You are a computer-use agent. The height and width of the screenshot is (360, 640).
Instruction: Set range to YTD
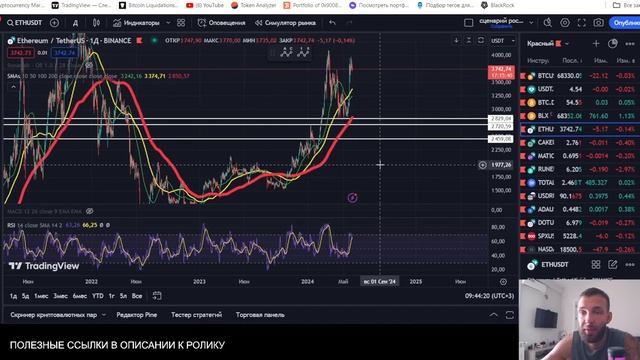(x=98, y=296)
